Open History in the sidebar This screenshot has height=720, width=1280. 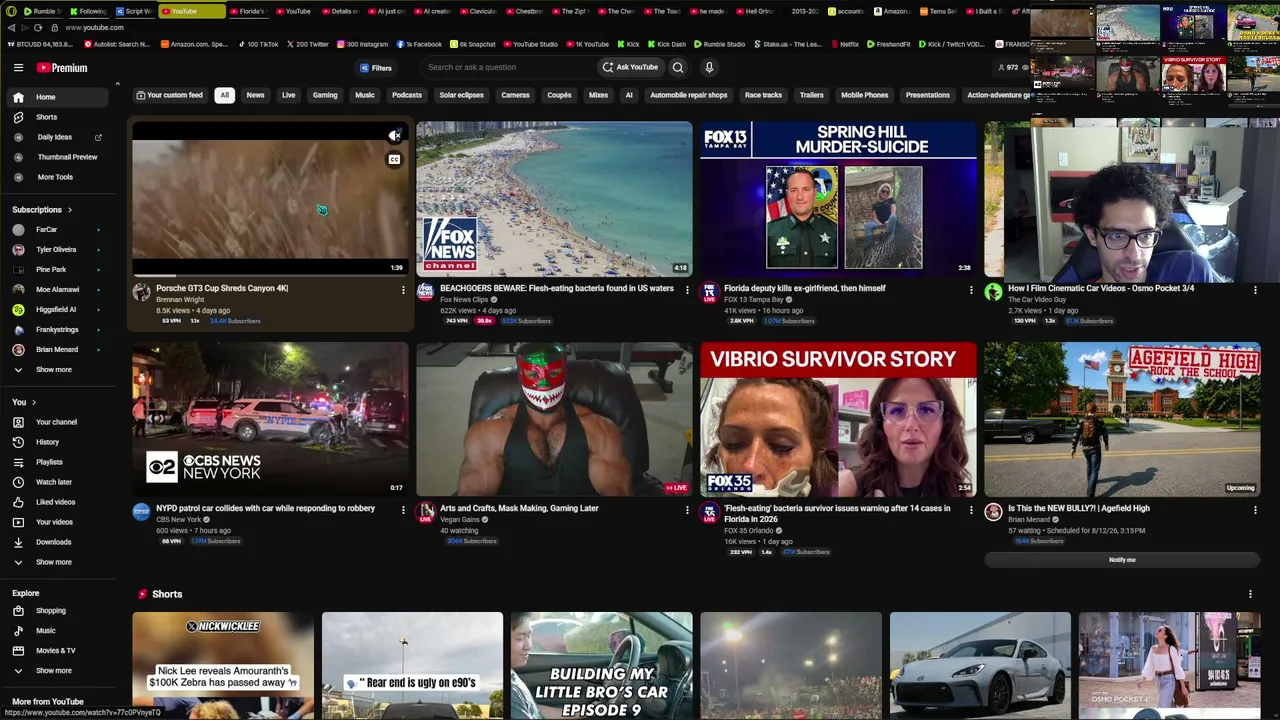coord(47,442)
